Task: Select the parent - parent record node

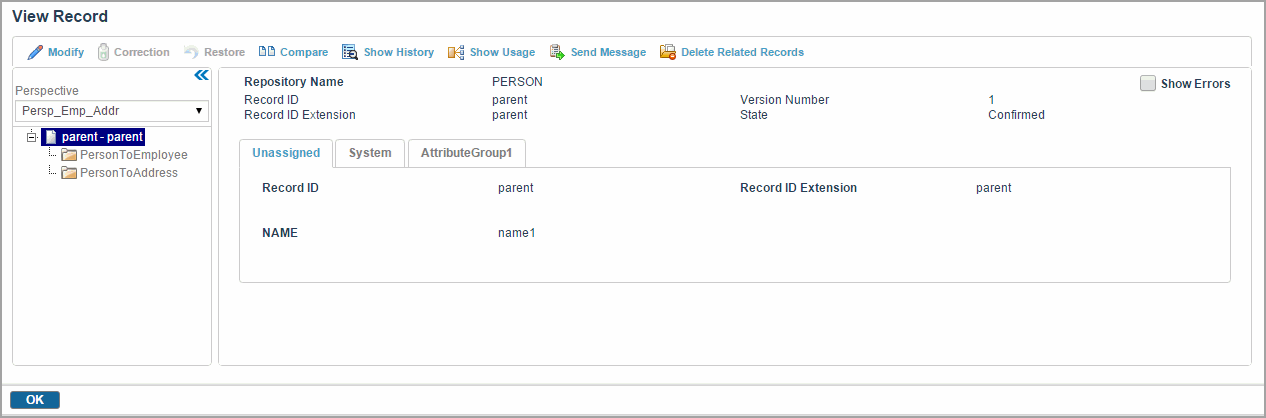Action: pyautogui.click(x=102, y=137)
